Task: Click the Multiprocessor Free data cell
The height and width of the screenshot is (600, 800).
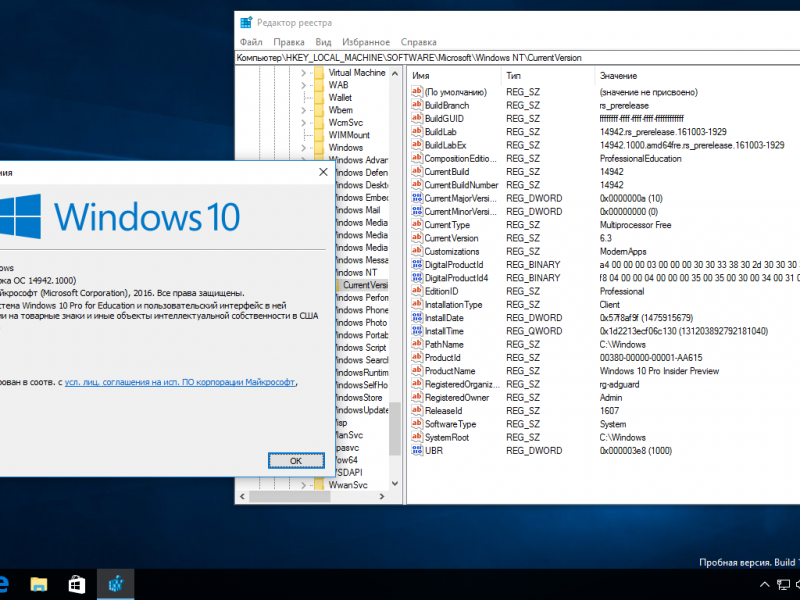Action: (x=635, y=224)
